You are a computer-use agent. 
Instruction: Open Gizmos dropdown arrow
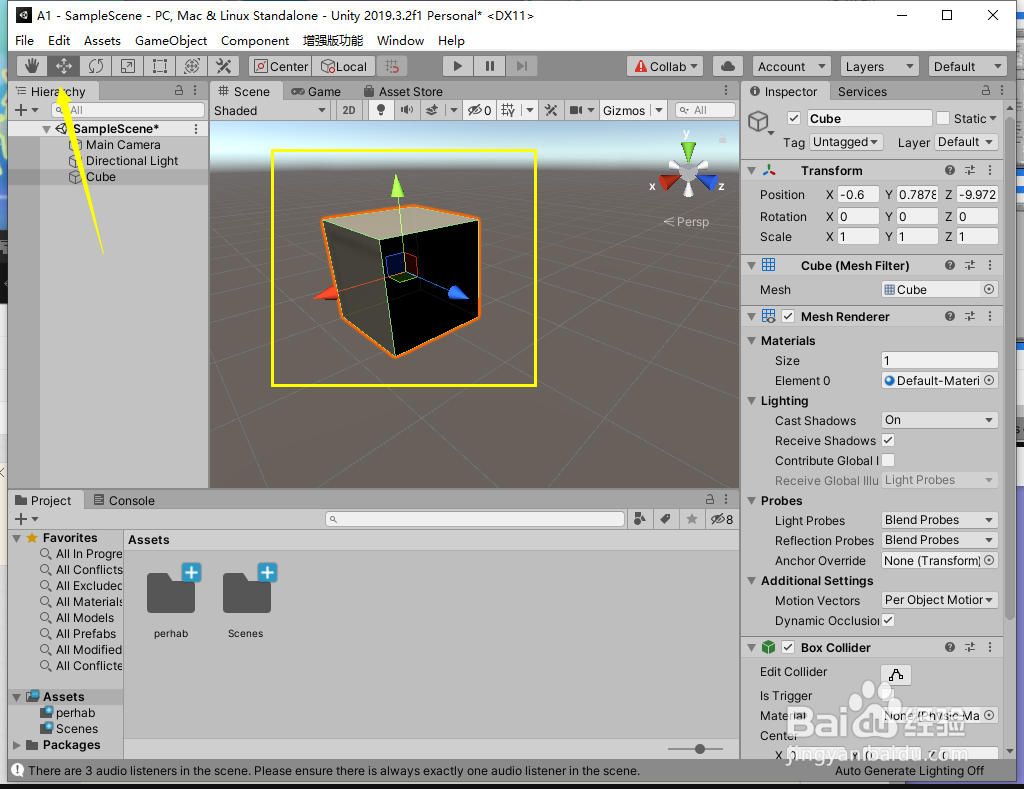[659, 110]
